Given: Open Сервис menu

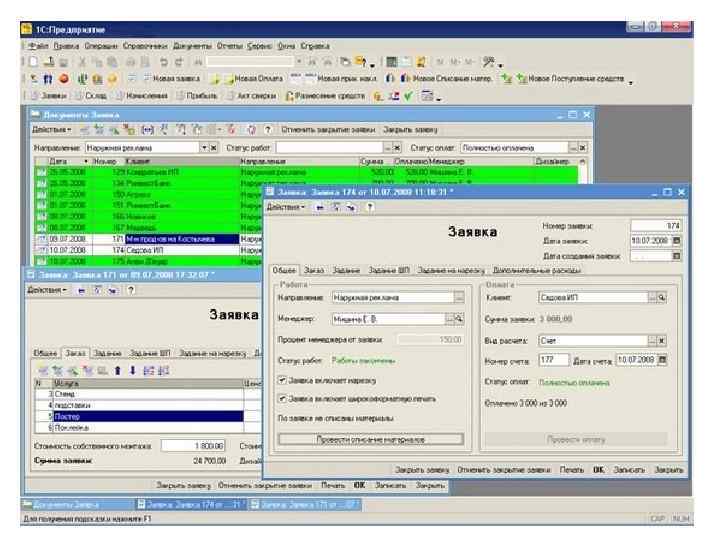Looking at the screenshot, I should [x=259, y=46].
